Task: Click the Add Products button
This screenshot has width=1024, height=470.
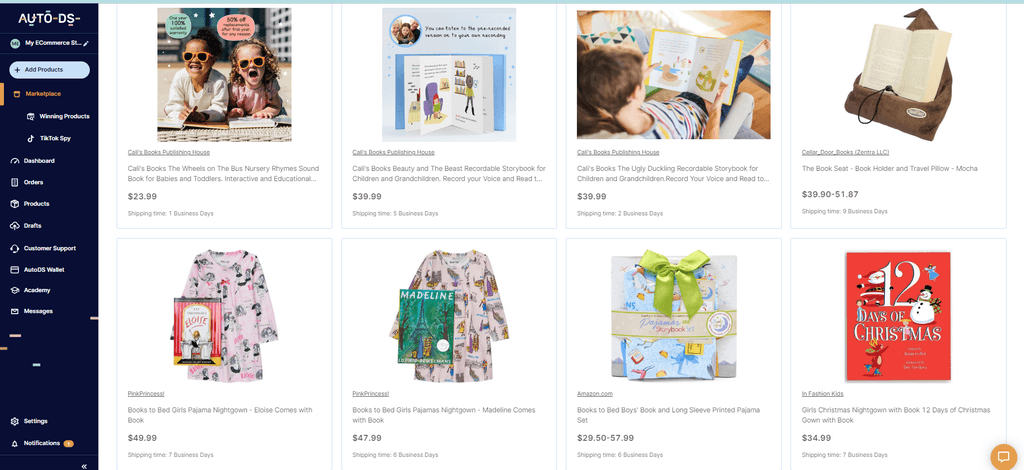Action: (50, 70)
